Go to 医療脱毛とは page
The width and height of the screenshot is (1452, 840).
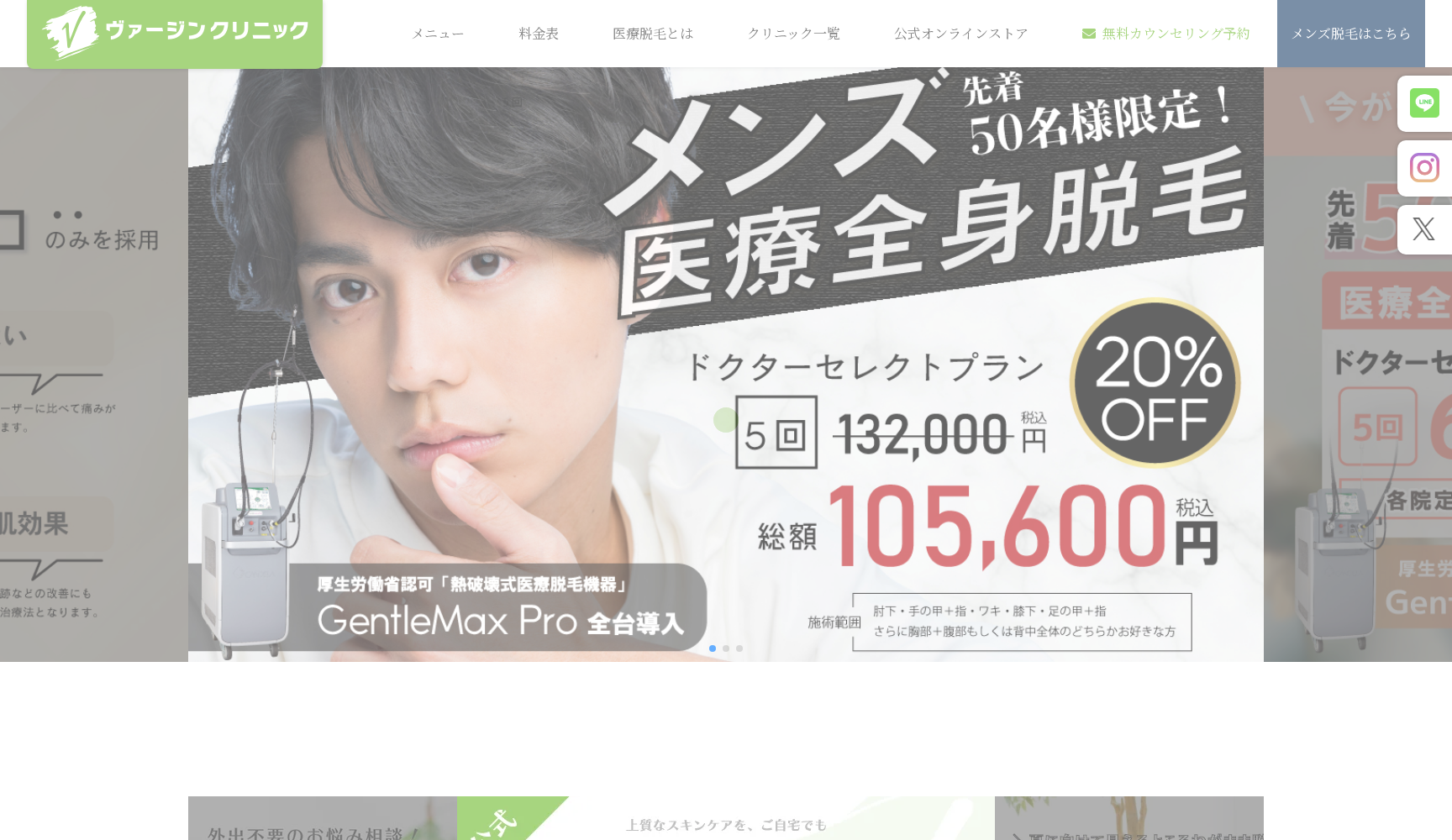653,34
